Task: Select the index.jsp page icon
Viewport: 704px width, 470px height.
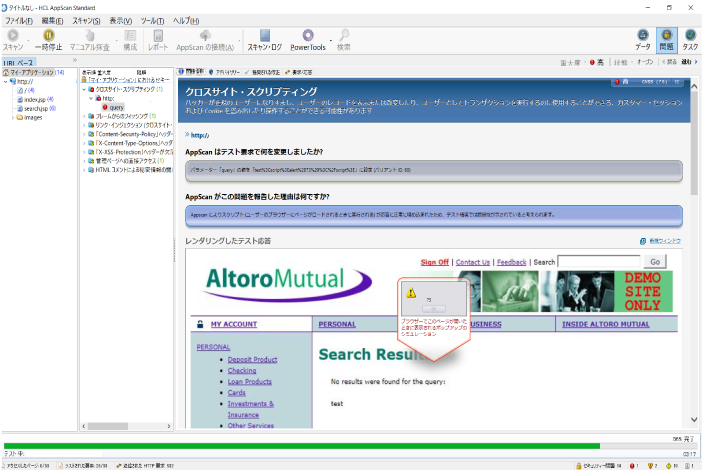Action: (20, 100)
